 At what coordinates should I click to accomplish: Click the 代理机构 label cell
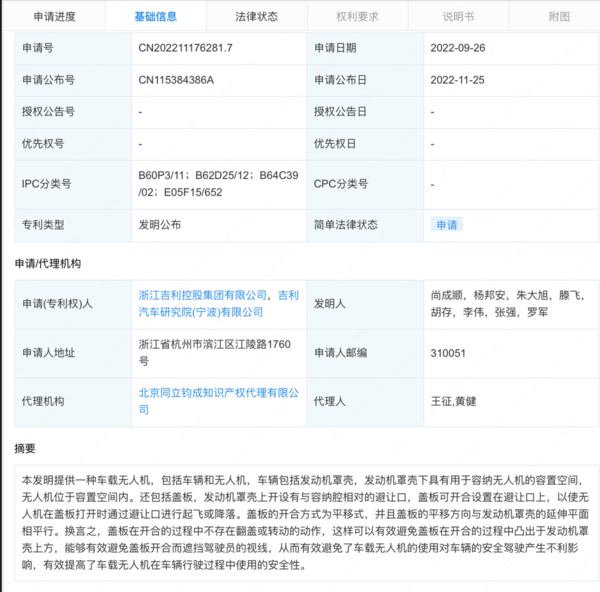pyautogui.click(x=73, y=402)
